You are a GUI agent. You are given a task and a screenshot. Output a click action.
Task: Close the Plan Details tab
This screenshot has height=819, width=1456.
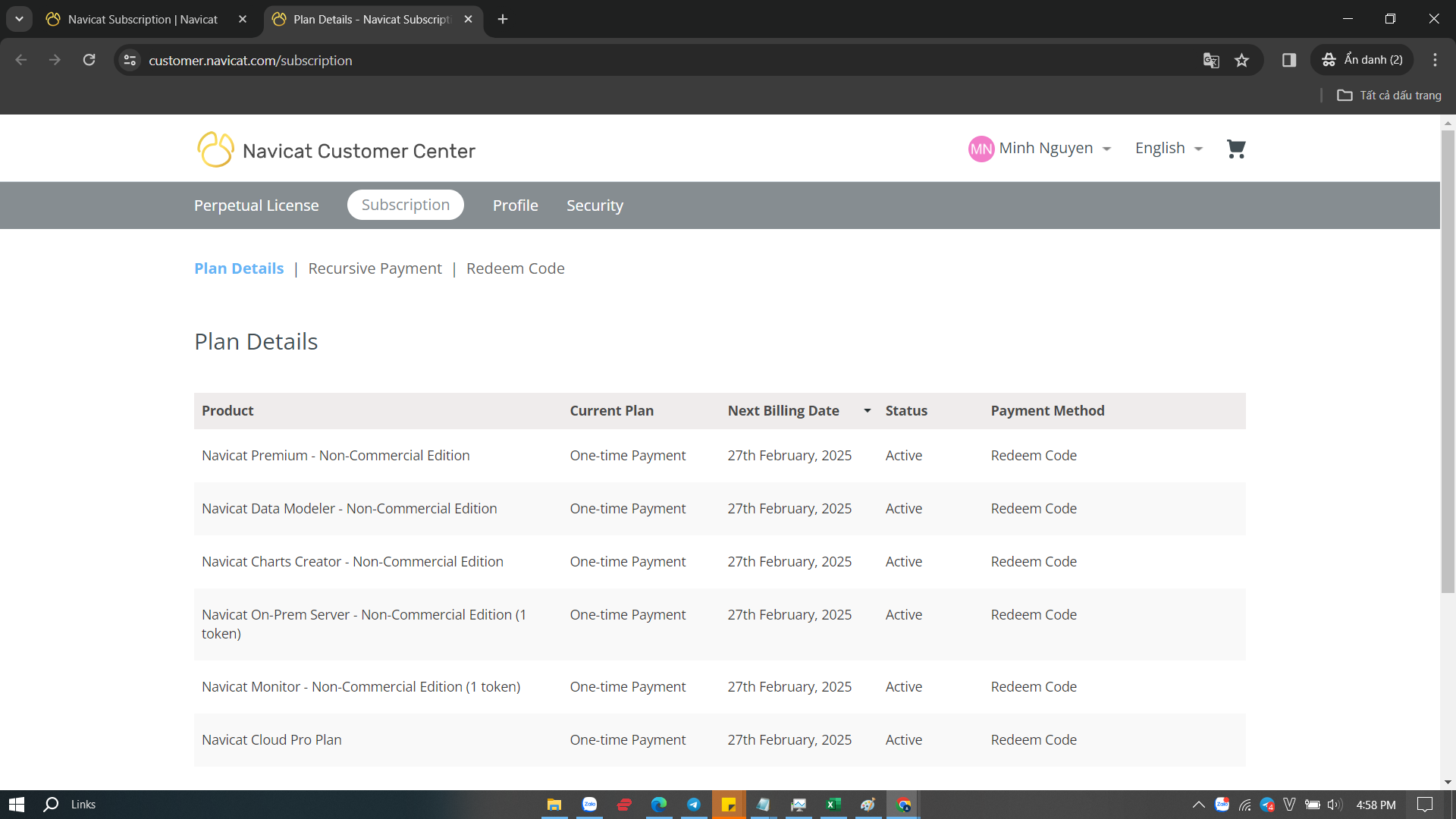(x=468, y=19)
